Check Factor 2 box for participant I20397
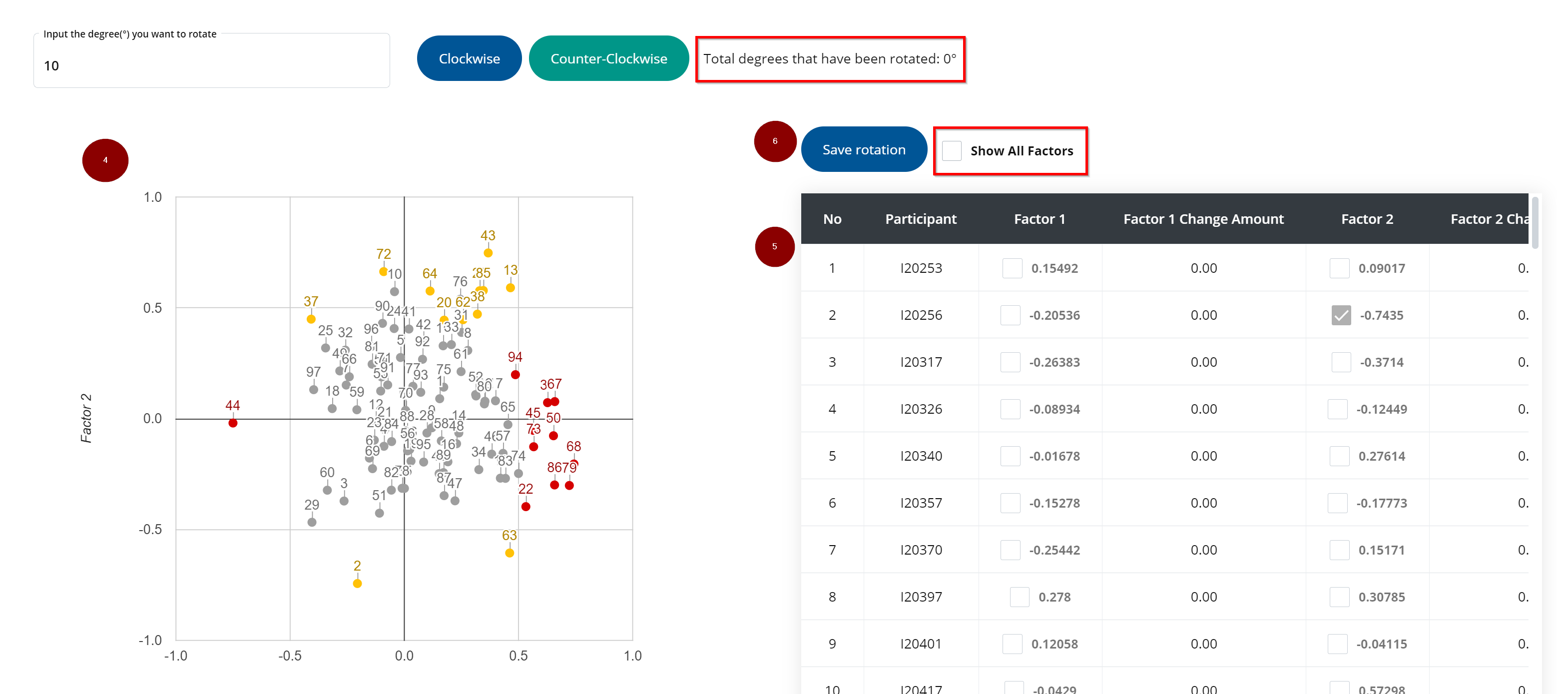 [1339, 597]
